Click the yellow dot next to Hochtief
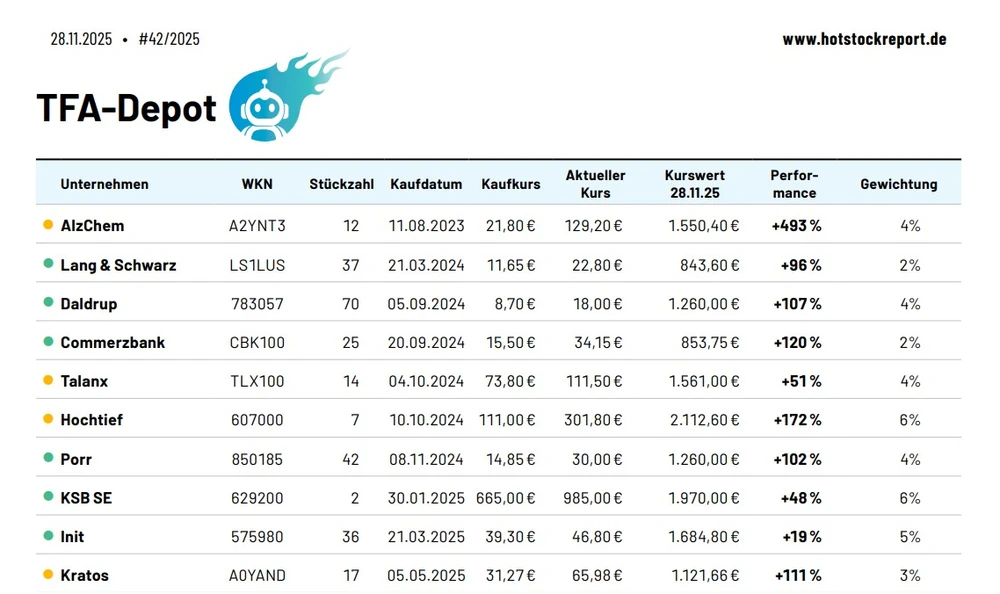 47,420
